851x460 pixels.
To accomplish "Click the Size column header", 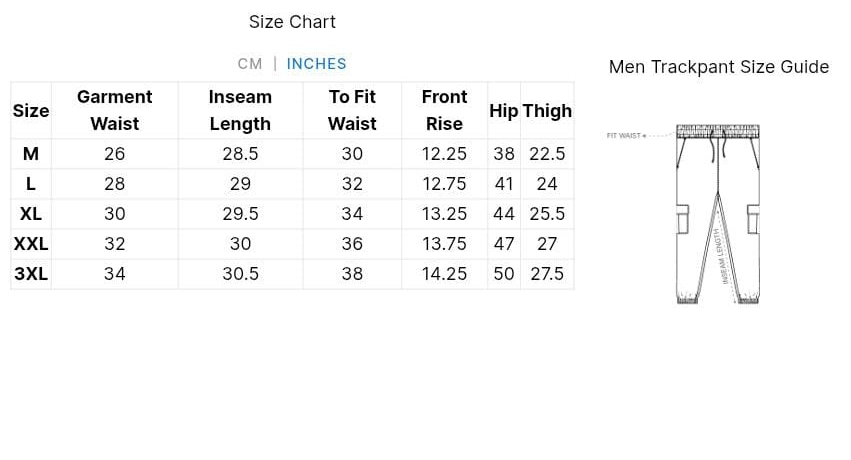I will coord(31,111).
